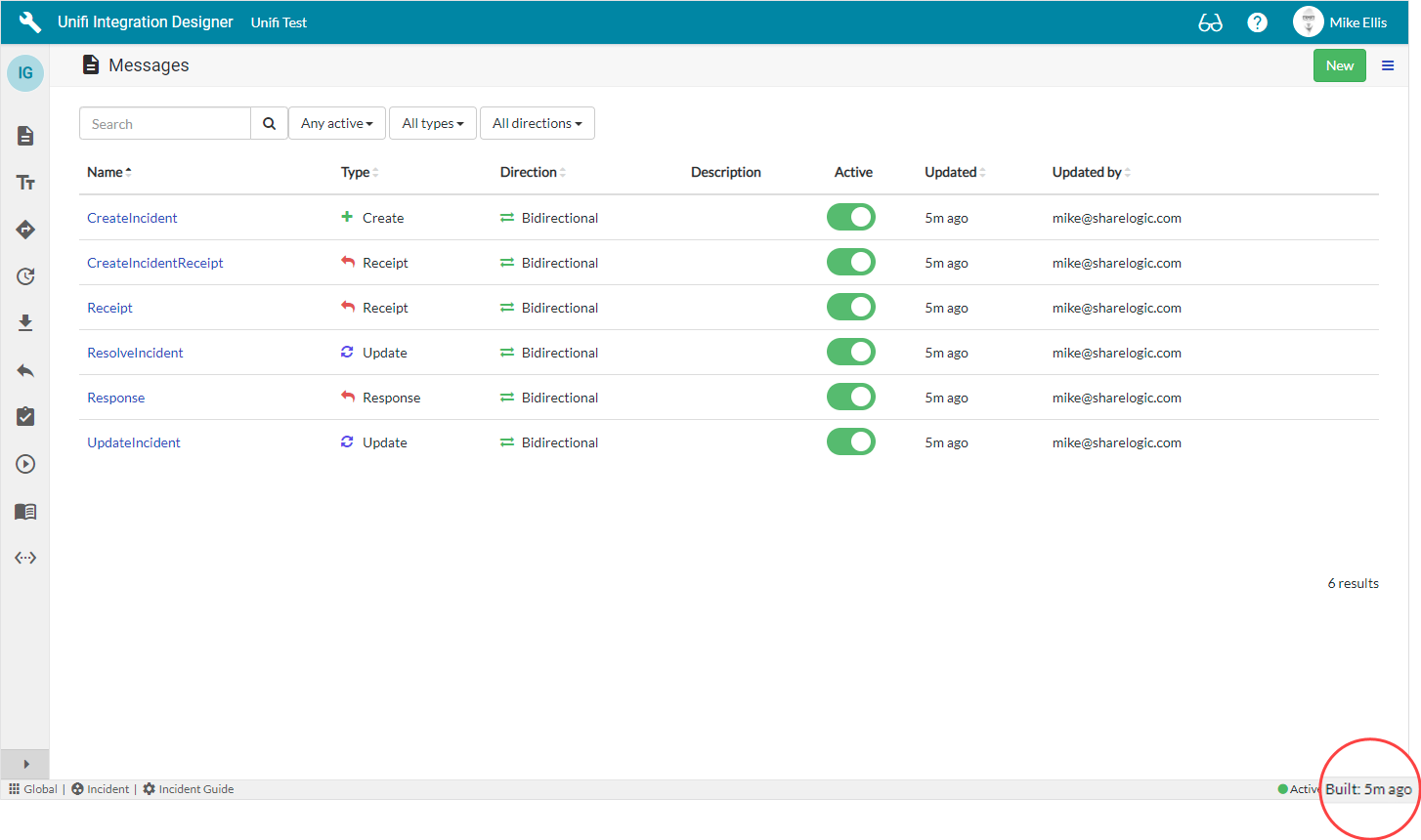Select the clipboard checkmark sidebar icon
This screenshot has height=840, width=1421.
(25, 417)
